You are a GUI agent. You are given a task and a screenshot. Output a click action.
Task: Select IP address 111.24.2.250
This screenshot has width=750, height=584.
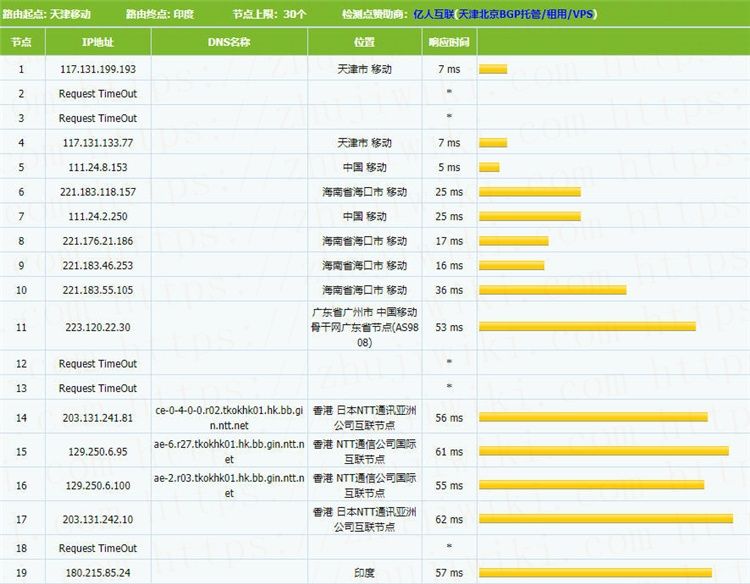98,216
